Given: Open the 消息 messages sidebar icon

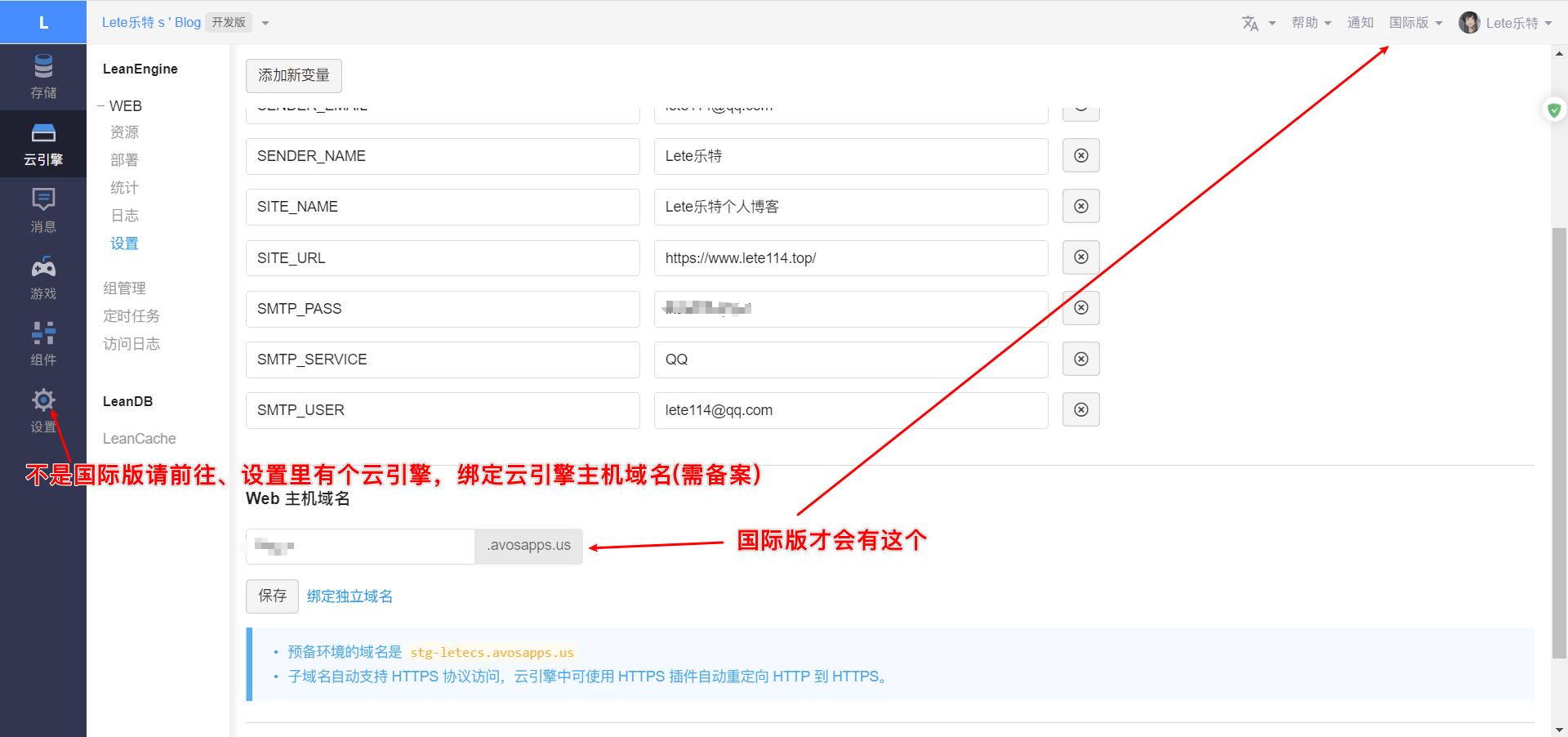Looking at the screenshot, I should point(43,210).
